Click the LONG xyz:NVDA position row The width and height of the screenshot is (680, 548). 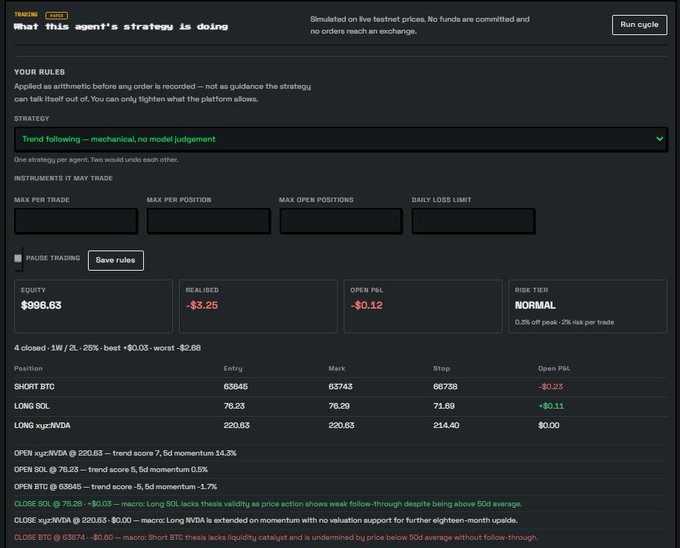click(341, 426)
